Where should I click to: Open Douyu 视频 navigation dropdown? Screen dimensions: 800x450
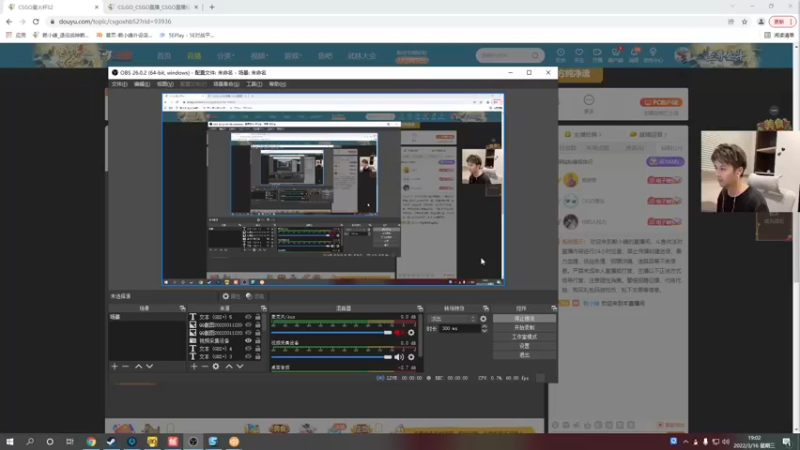coord(259,56)
